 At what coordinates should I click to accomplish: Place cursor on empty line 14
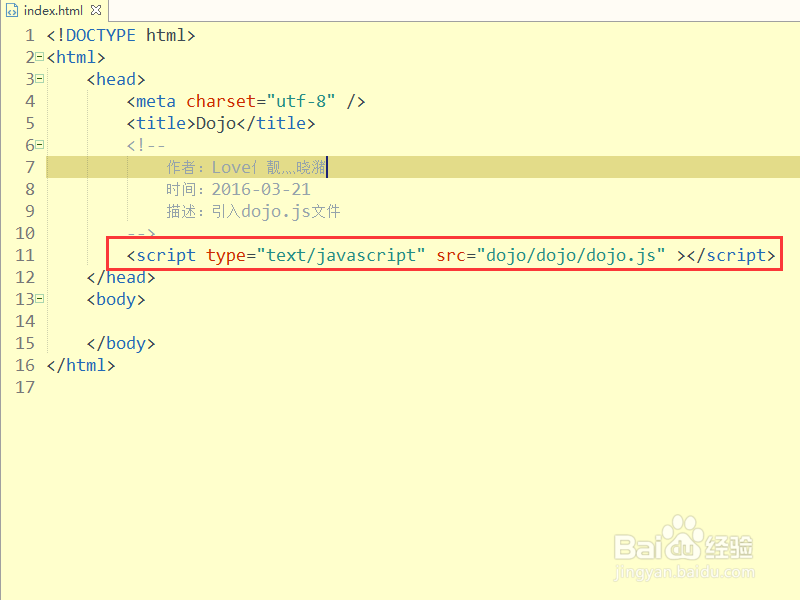coord(423,321)
